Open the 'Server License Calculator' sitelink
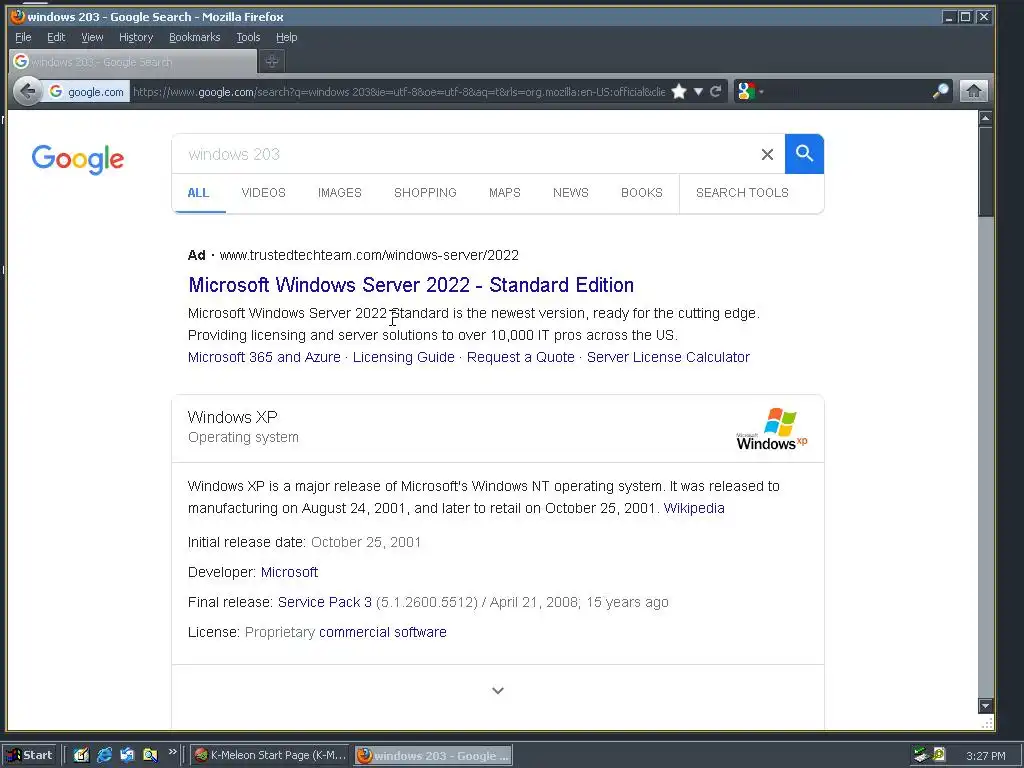 point(668,357)
